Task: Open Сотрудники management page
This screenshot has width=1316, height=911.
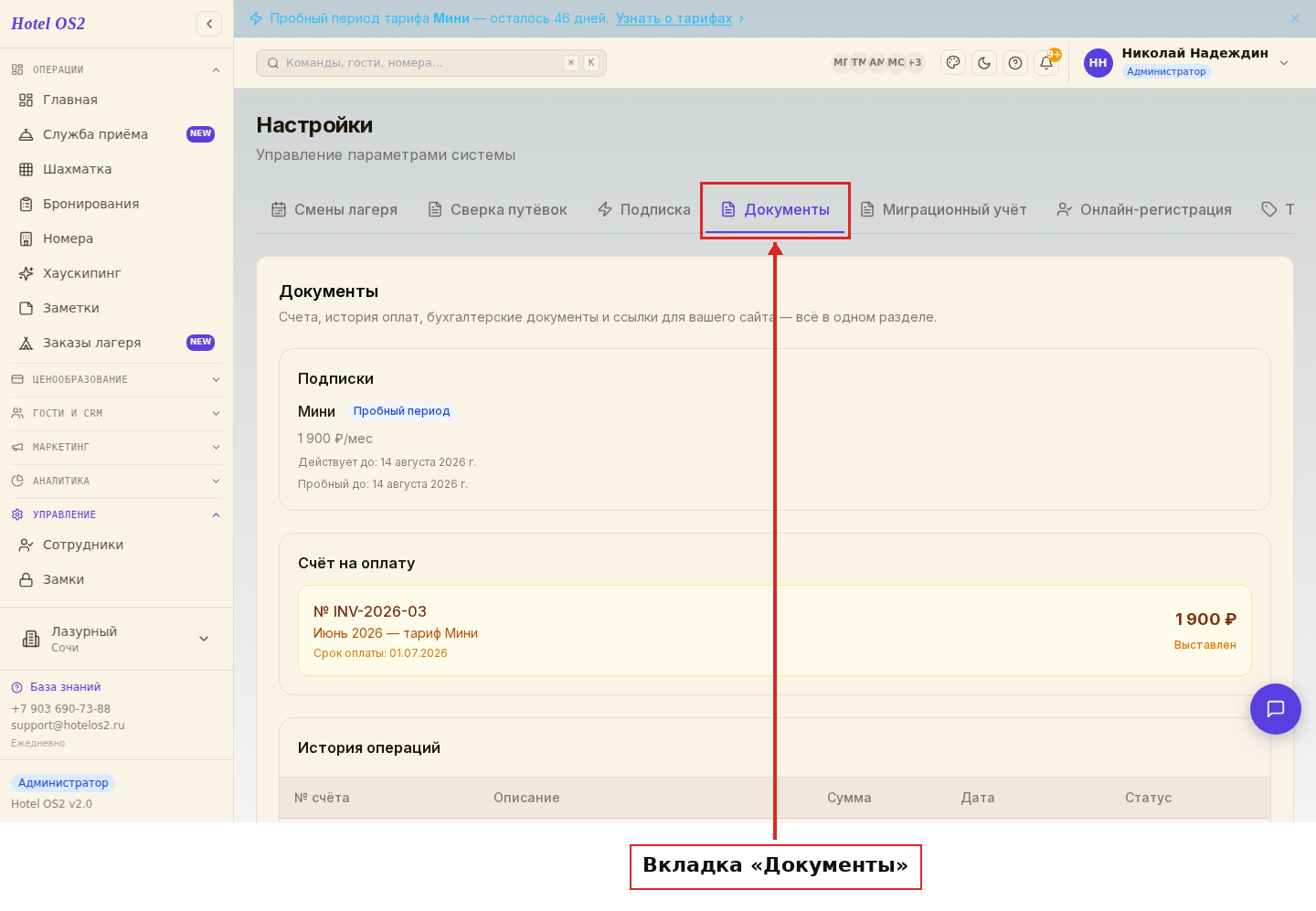Action: coord(116,545)
